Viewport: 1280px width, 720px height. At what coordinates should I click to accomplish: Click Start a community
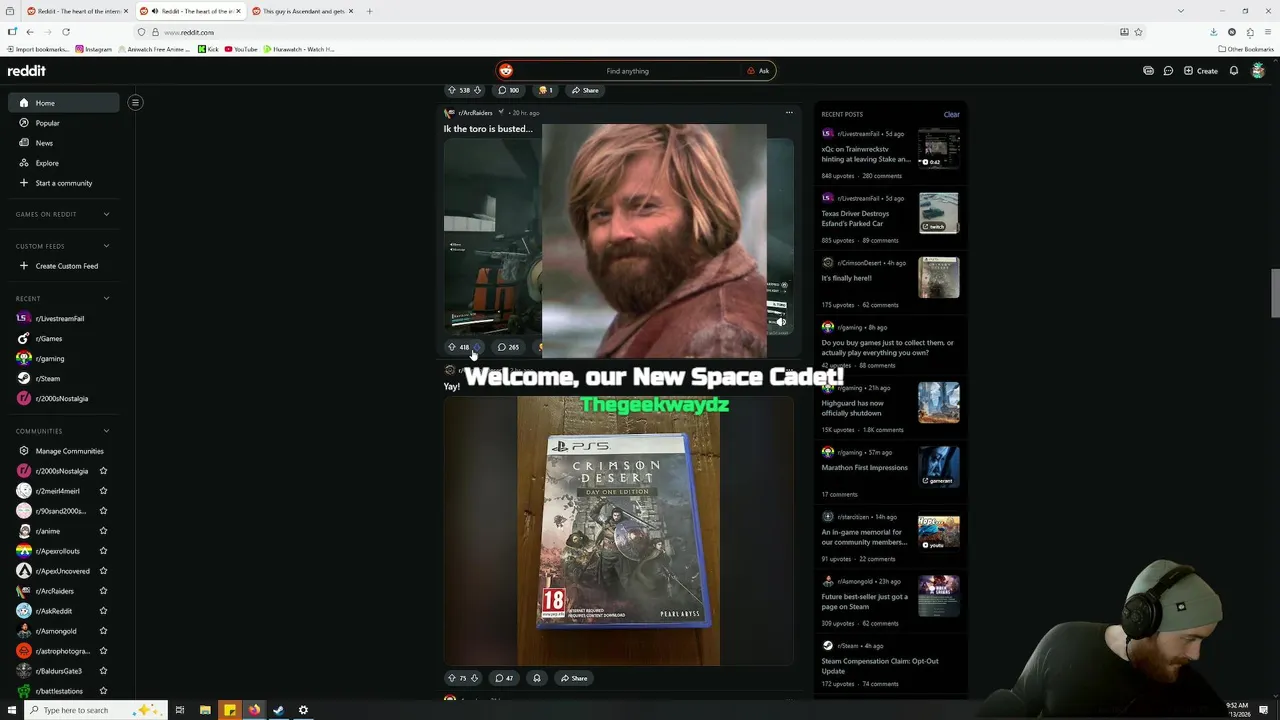[63, 183]
